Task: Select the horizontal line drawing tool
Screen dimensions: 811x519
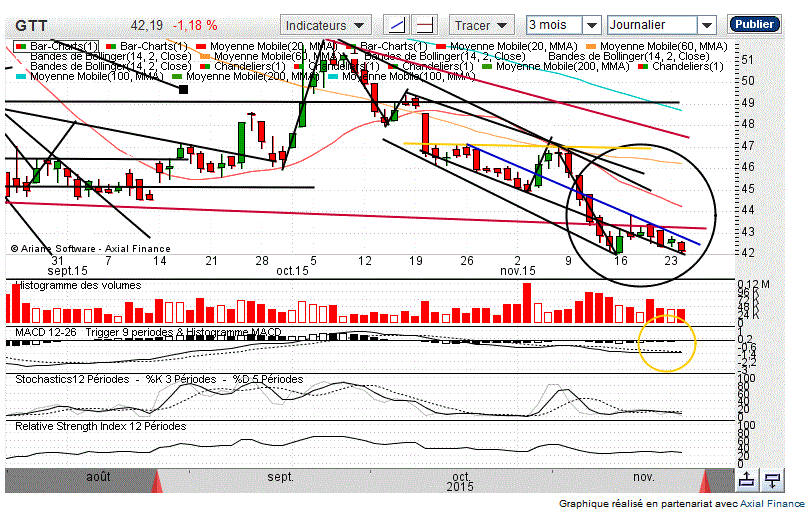Action: pos(426,24)
